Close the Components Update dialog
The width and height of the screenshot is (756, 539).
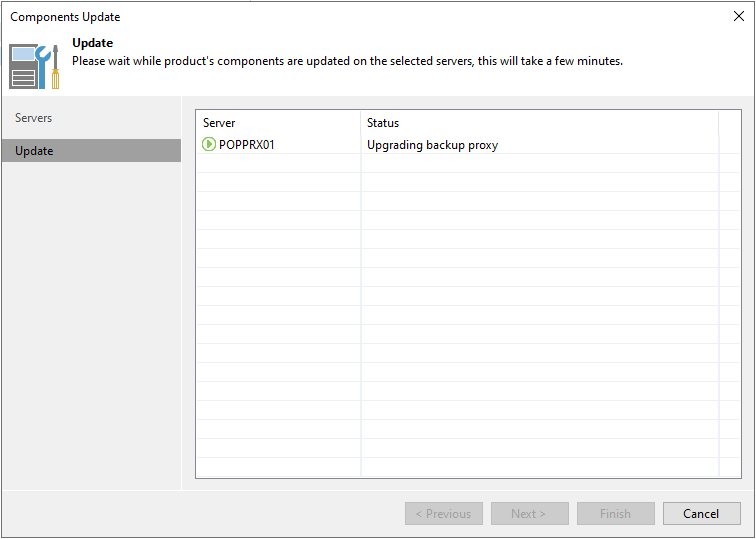[738, 16]
